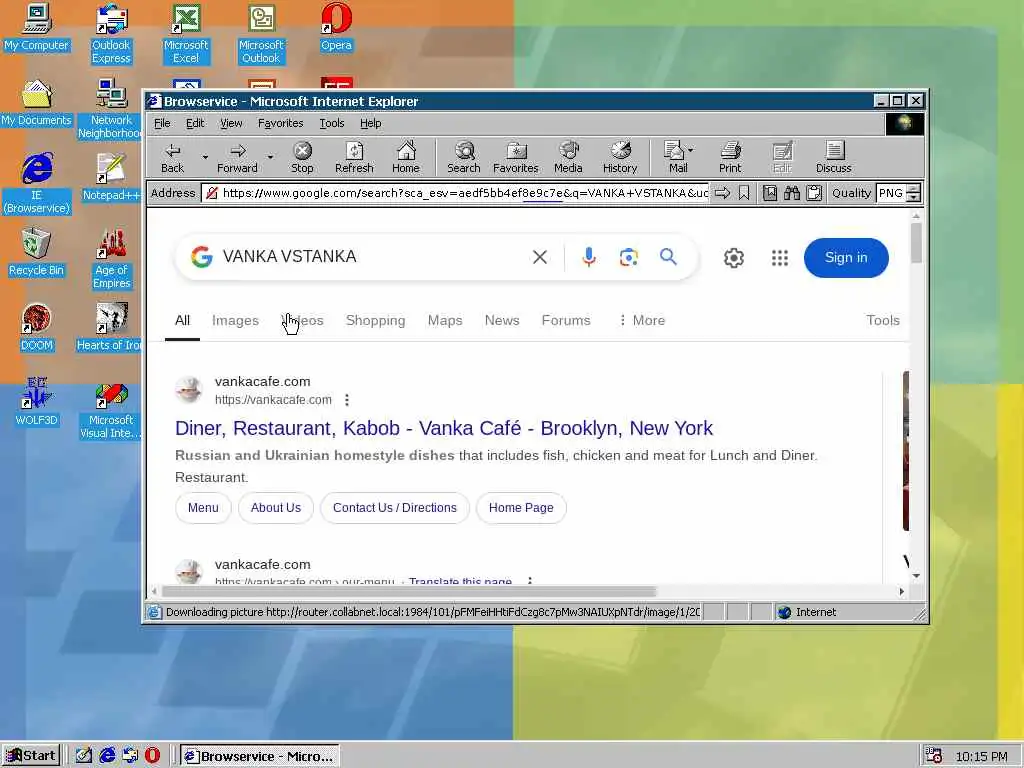Viewport: 1024px width, 768px height.
Task: Open the Google apps grid
Action: point(780,258)
